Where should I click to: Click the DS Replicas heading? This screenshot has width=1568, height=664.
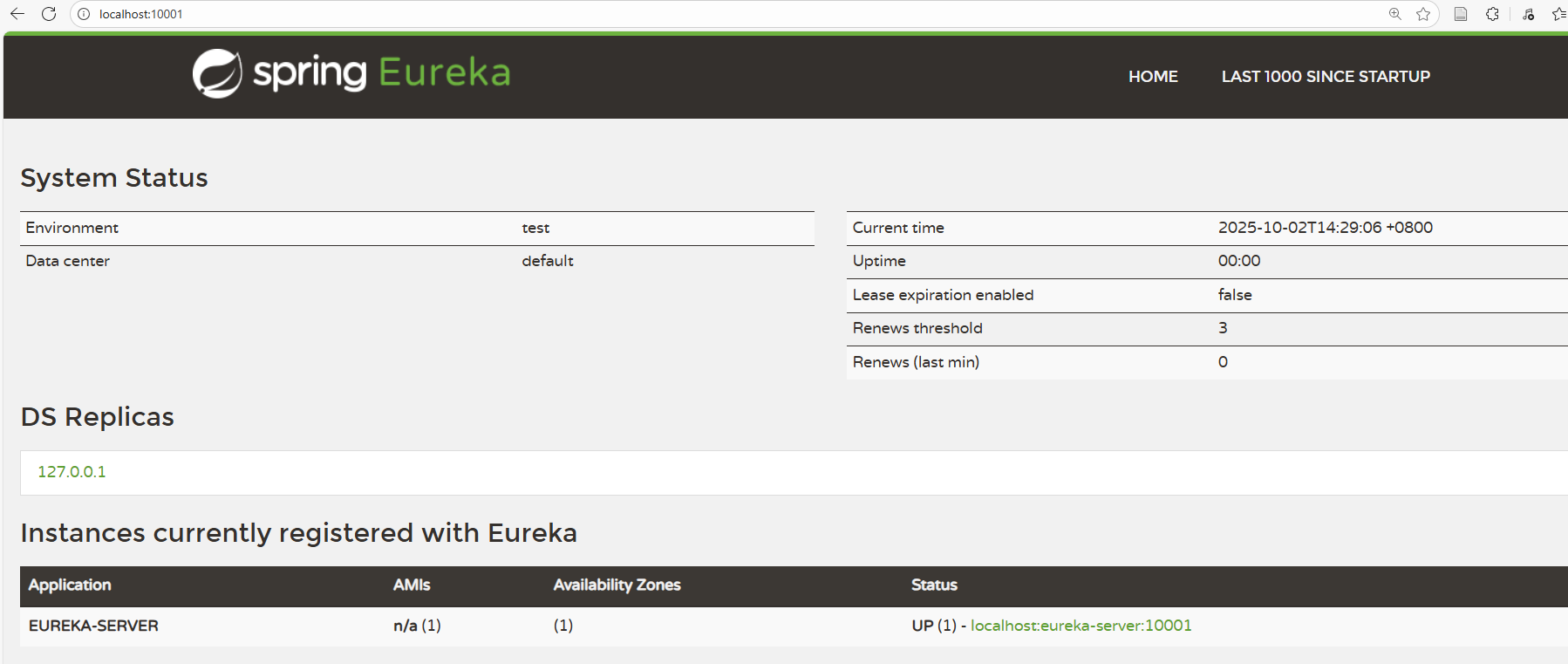[98, 417]
